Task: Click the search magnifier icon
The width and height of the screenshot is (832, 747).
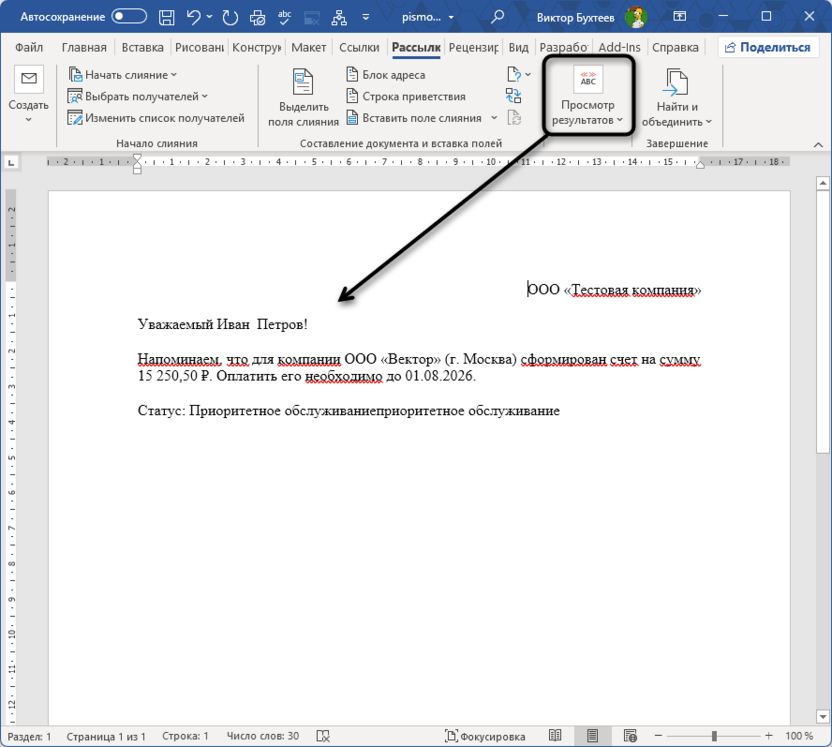Action: (497, 17)
